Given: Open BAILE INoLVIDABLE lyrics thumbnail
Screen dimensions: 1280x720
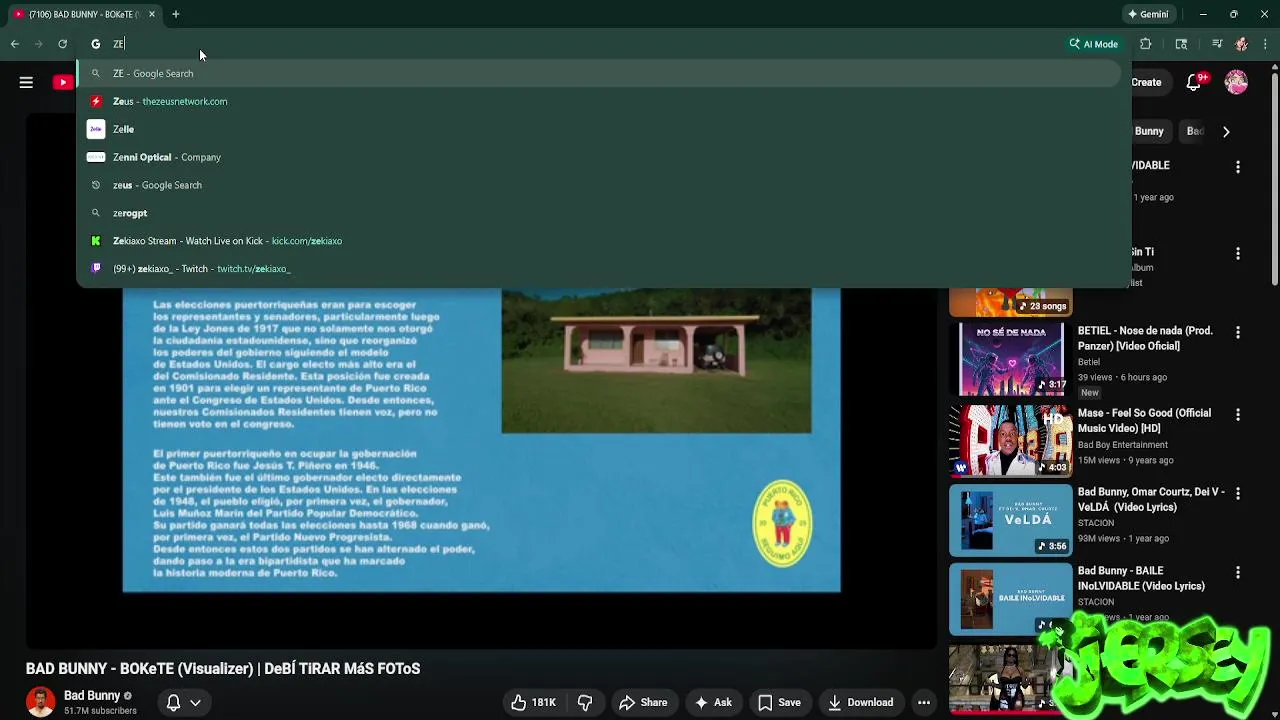Looking at the screenshot, I should point(1010,599).
